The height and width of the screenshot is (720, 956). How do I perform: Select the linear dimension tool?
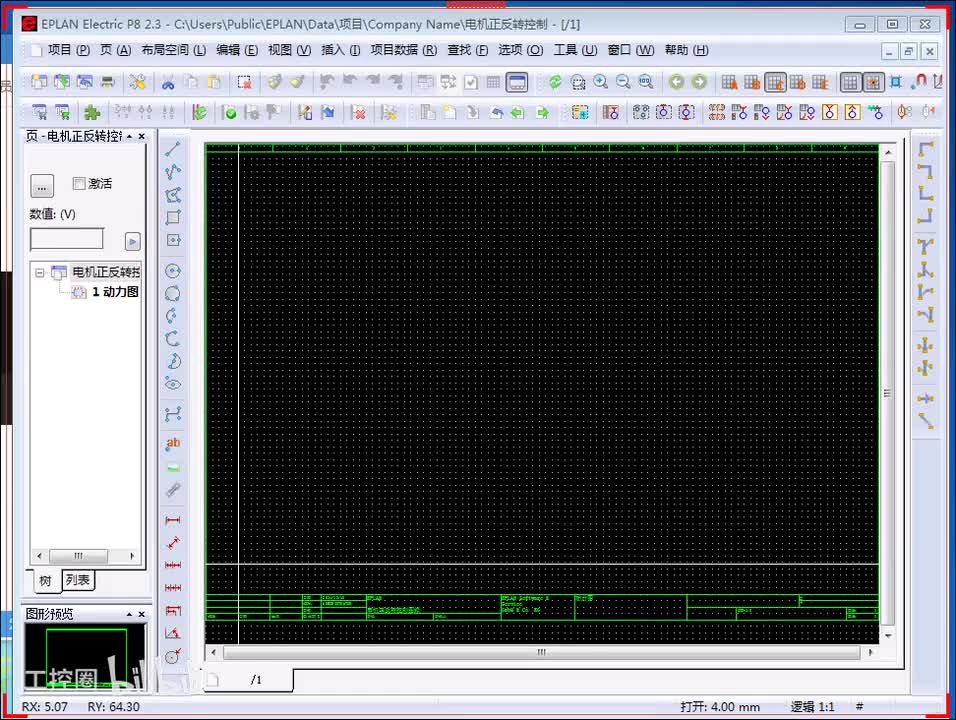click(173, 520)
